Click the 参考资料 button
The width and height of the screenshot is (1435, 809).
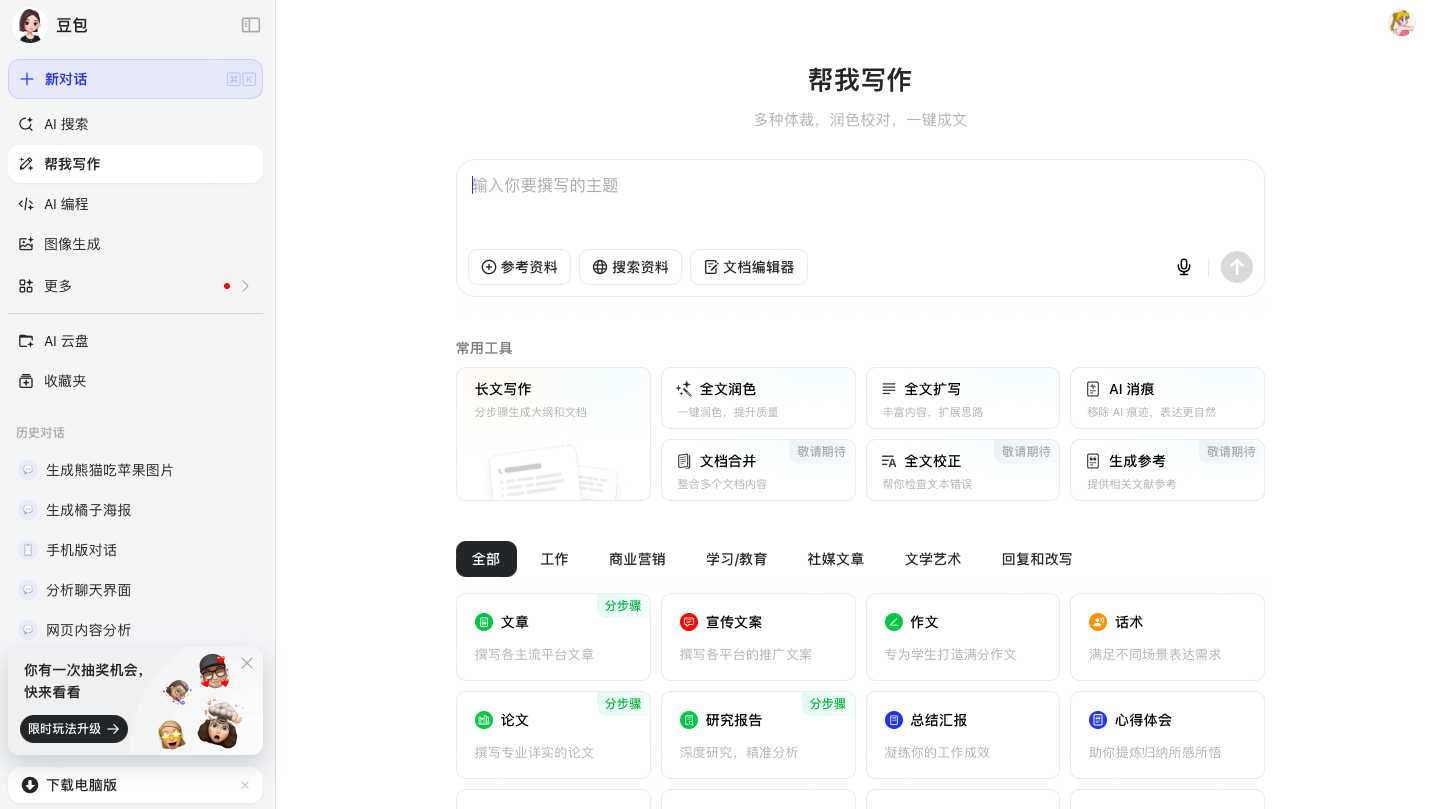coord(519,267)
